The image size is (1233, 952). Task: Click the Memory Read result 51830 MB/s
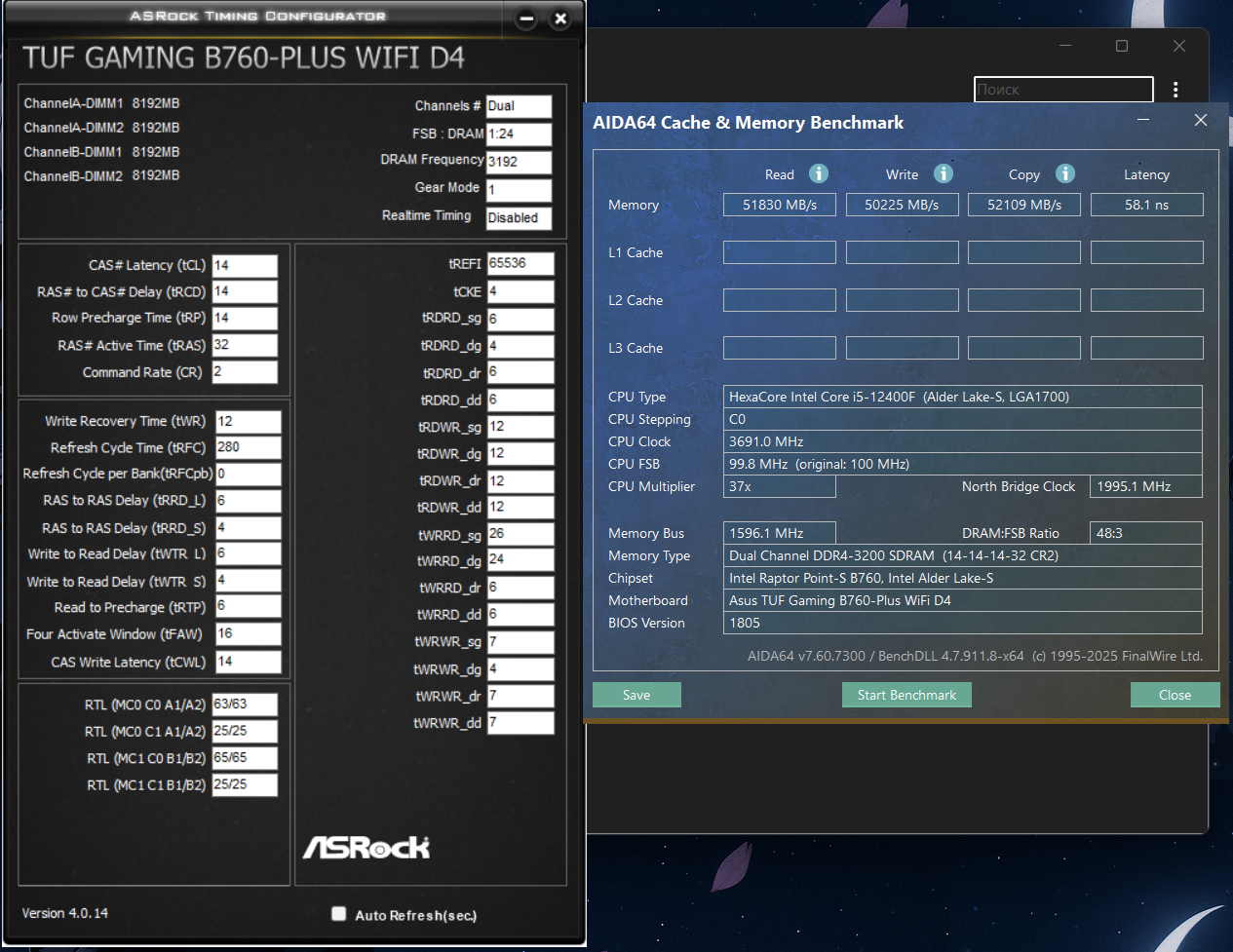(x=780, y=205)
